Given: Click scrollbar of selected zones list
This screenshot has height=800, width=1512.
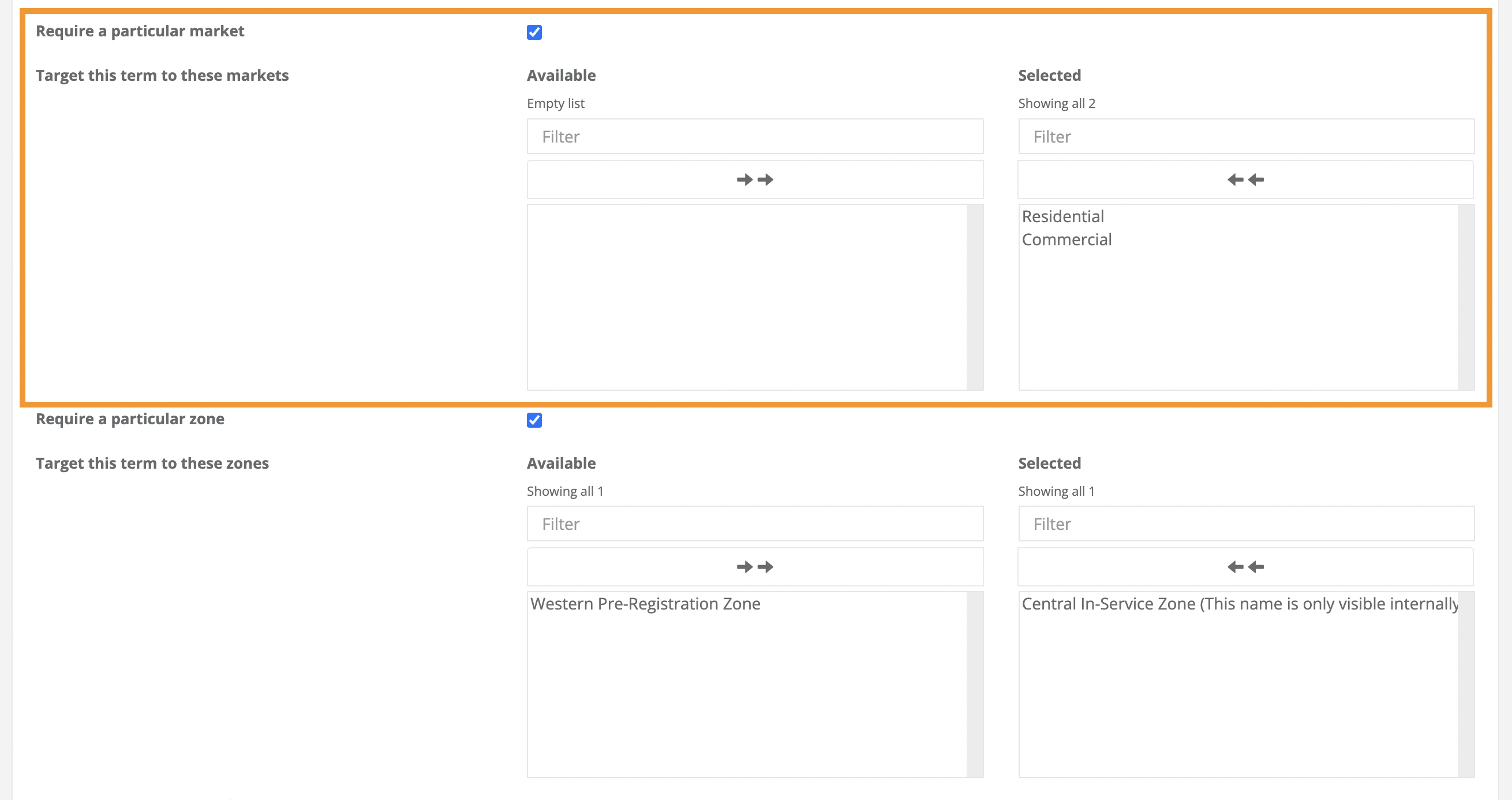Looking at the screenshot, I should point(1466,685).
